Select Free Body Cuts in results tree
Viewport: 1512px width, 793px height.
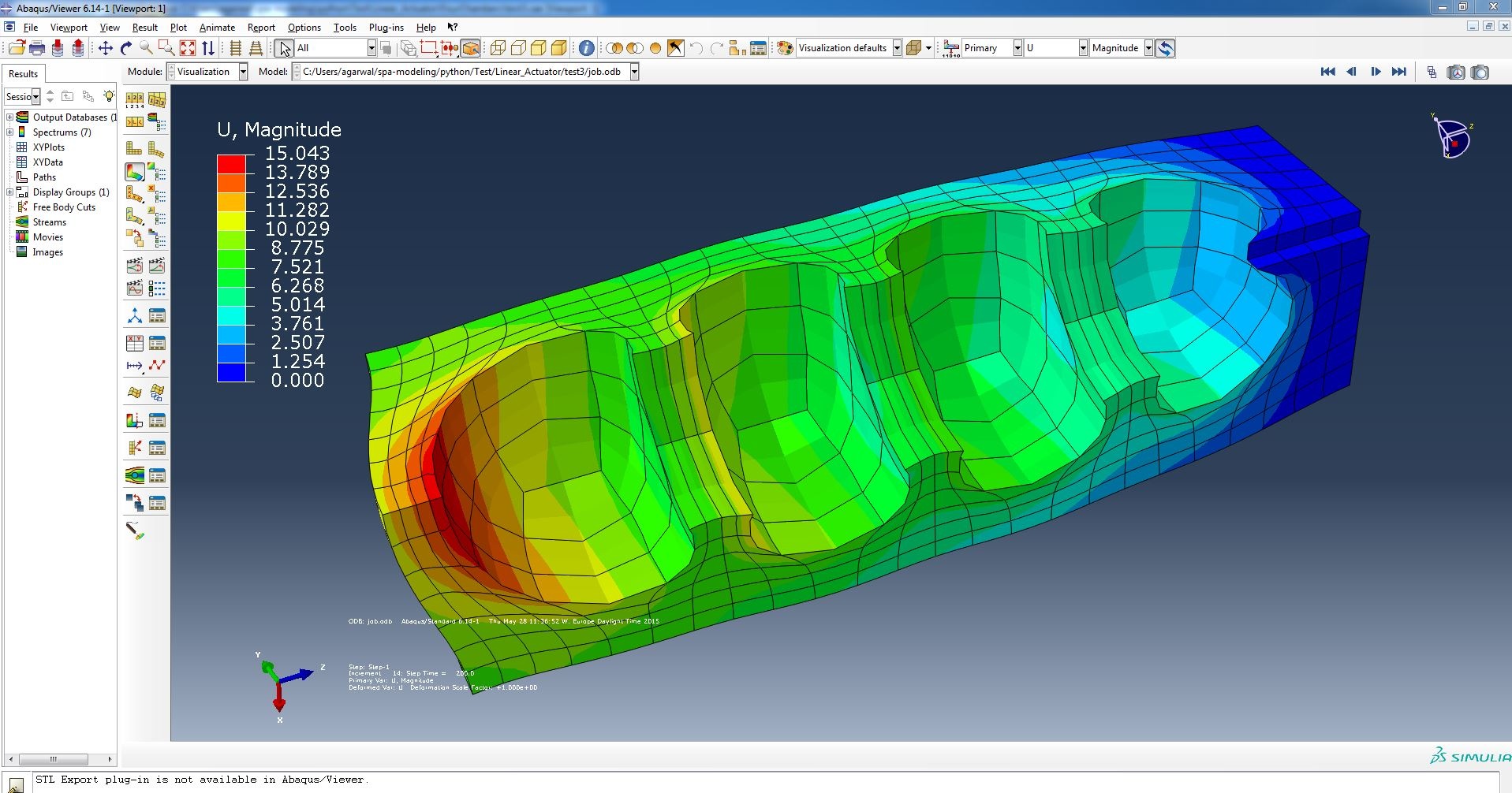[x=64, y=207]
